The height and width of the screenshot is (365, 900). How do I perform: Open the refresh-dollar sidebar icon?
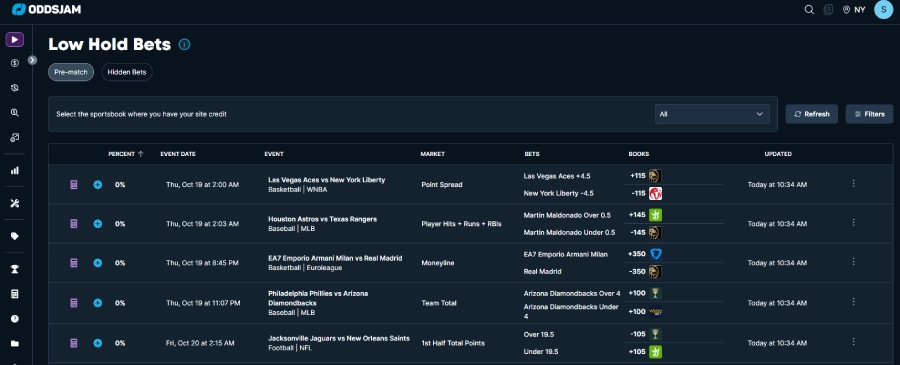pyautogui.click(x=15, y=88)
